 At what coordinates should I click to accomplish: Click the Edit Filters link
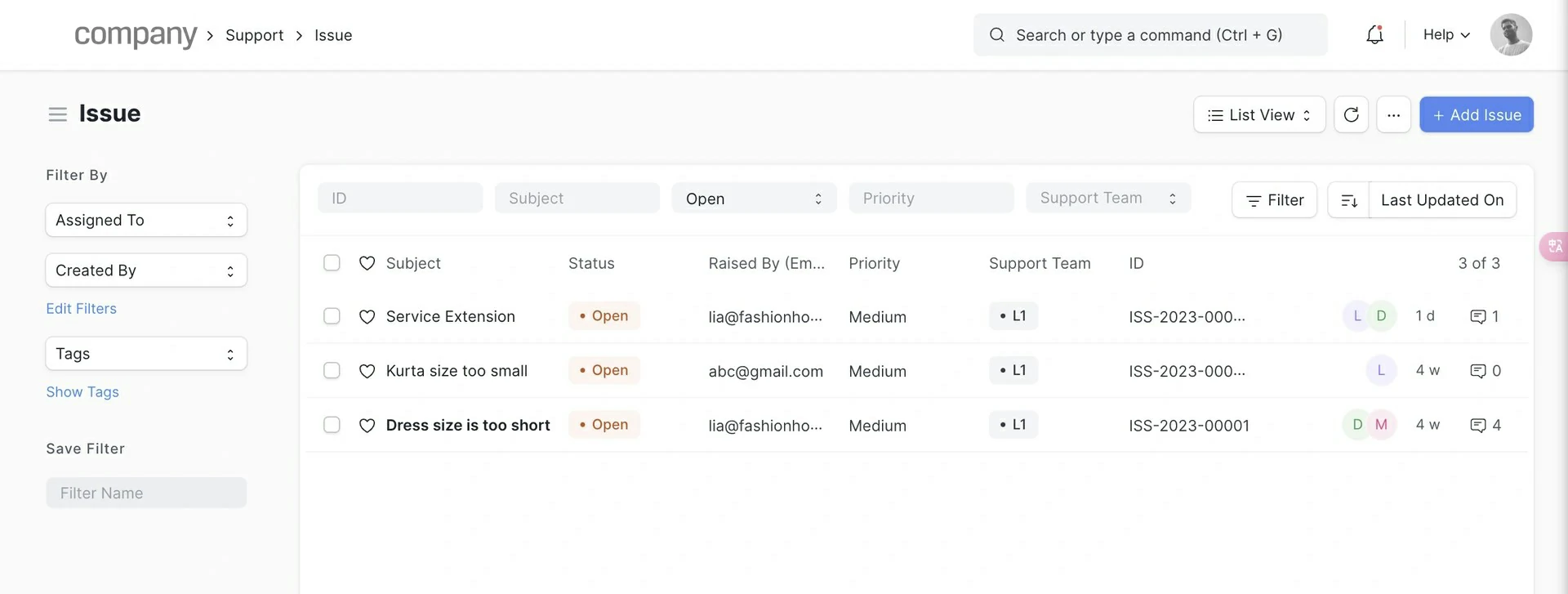pos(81,309)
